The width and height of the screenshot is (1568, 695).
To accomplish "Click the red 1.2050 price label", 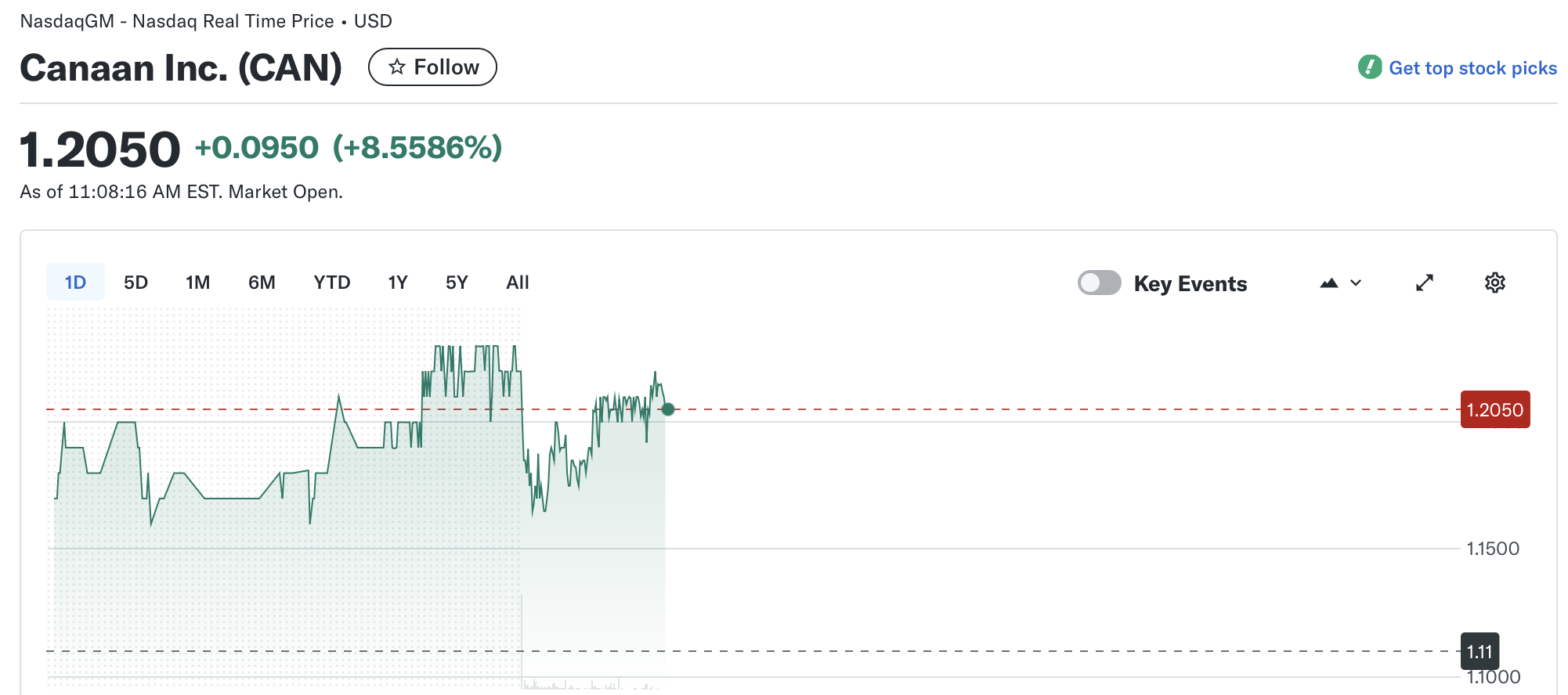I will click(1494, 409).
